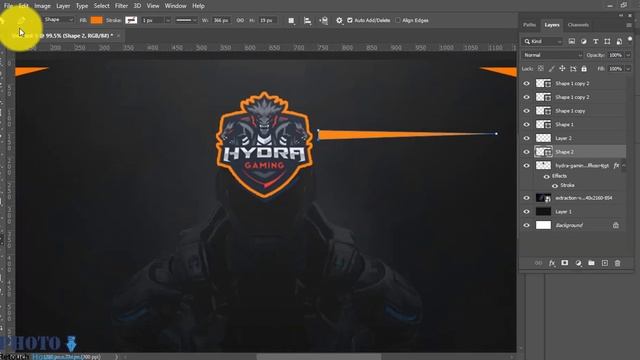
Task: Filter layers by type layers icon
Action: [596, 41]
